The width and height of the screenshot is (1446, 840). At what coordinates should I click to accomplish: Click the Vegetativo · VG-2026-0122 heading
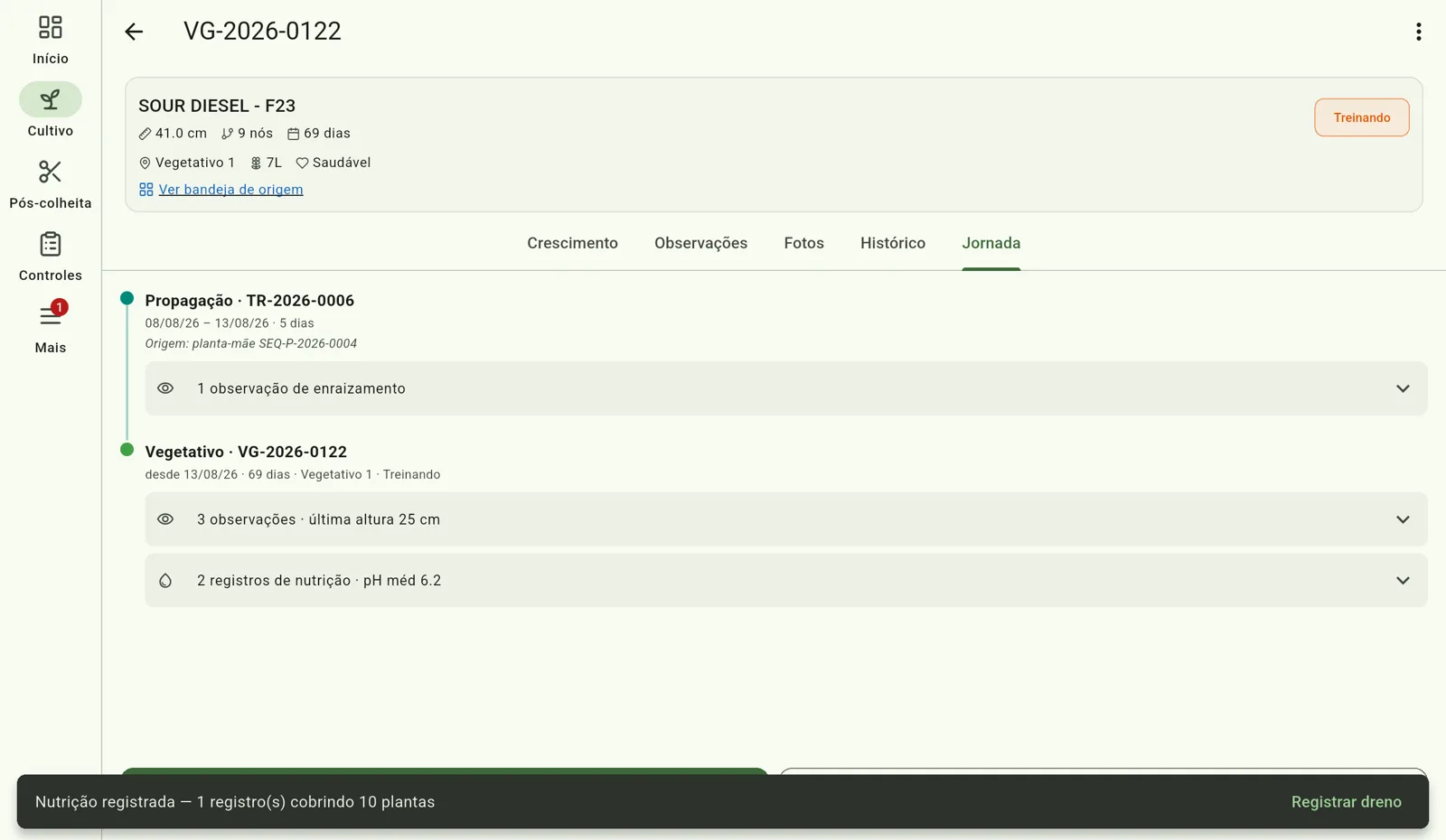pyautogui.click(x=246, y=452)
